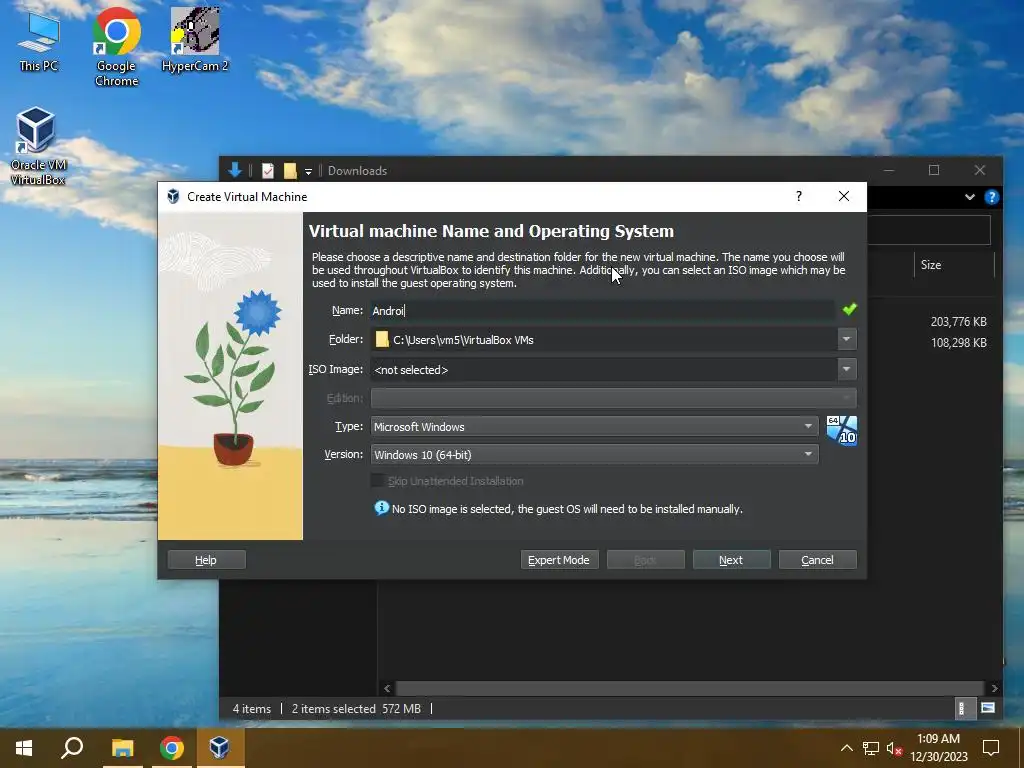Screen dimensions: 1024x768
Task: Switch Downloads window to large icons view
Action: click(988, 708)
